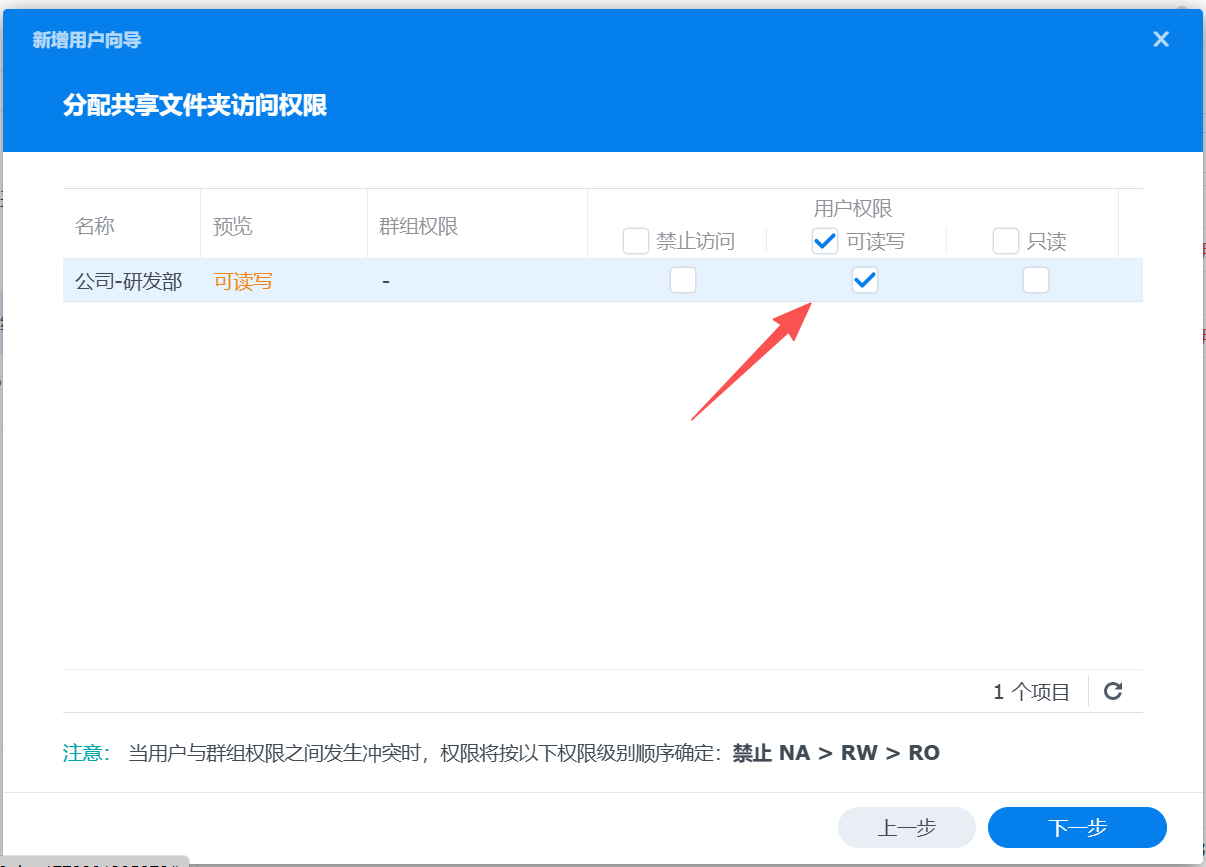This screenshot has height=867, width=1206.
Task: Sort folders by the 名称 column
Action: [x=95, y=226]
